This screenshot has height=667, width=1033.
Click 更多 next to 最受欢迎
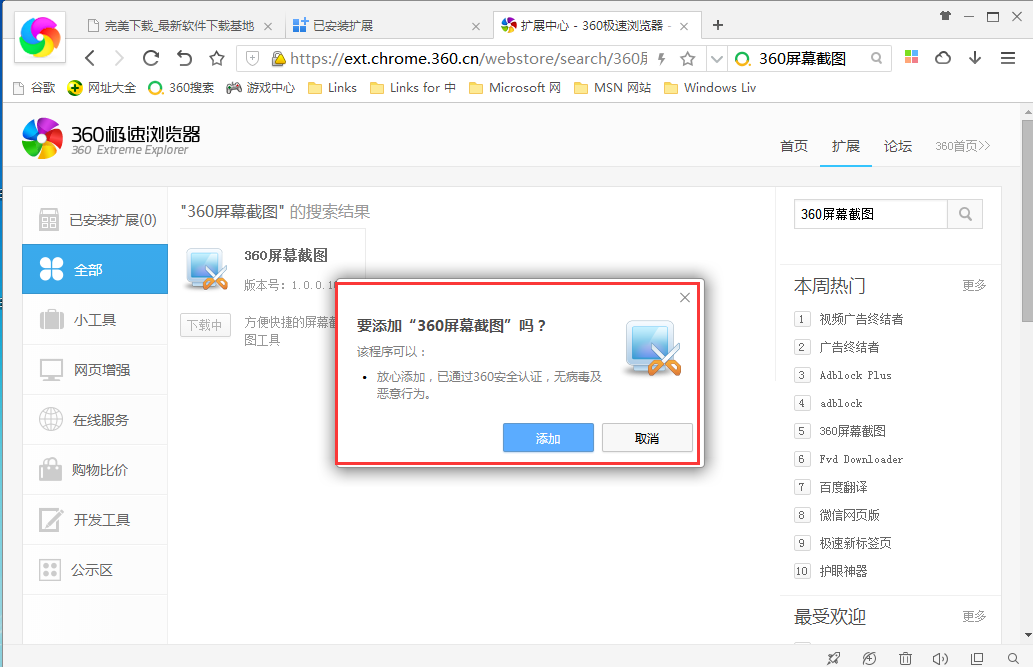(974, 616)
